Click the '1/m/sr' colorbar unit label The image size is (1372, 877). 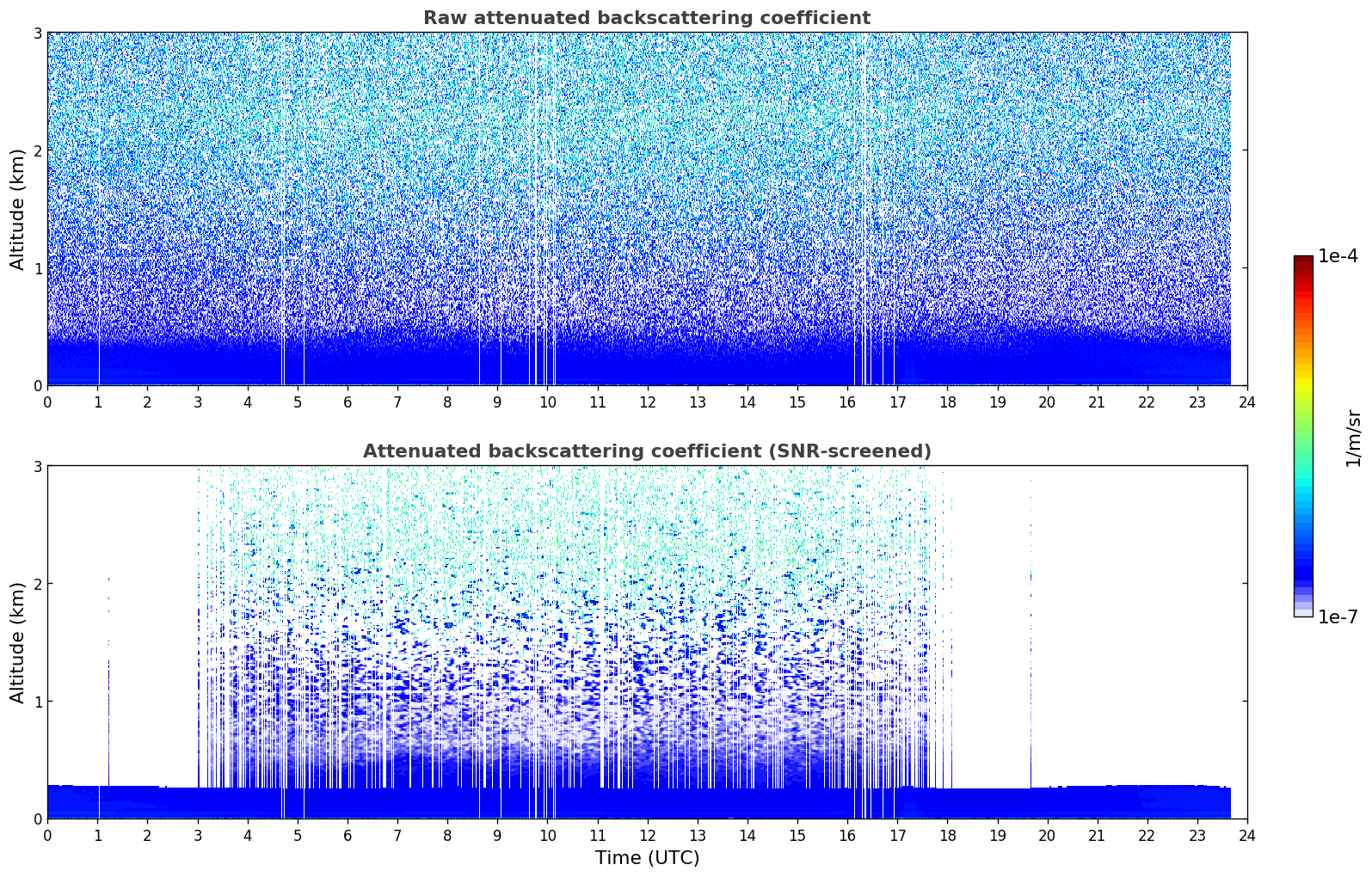[1353, 437]
